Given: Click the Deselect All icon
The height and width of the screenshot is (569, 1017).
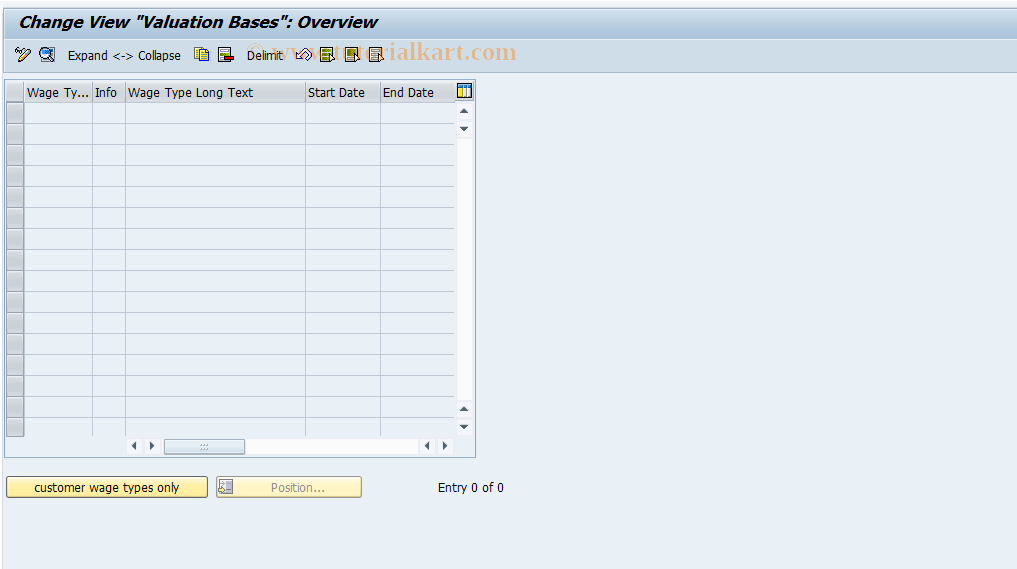Looking at the screenshot, I should [376, 55].
